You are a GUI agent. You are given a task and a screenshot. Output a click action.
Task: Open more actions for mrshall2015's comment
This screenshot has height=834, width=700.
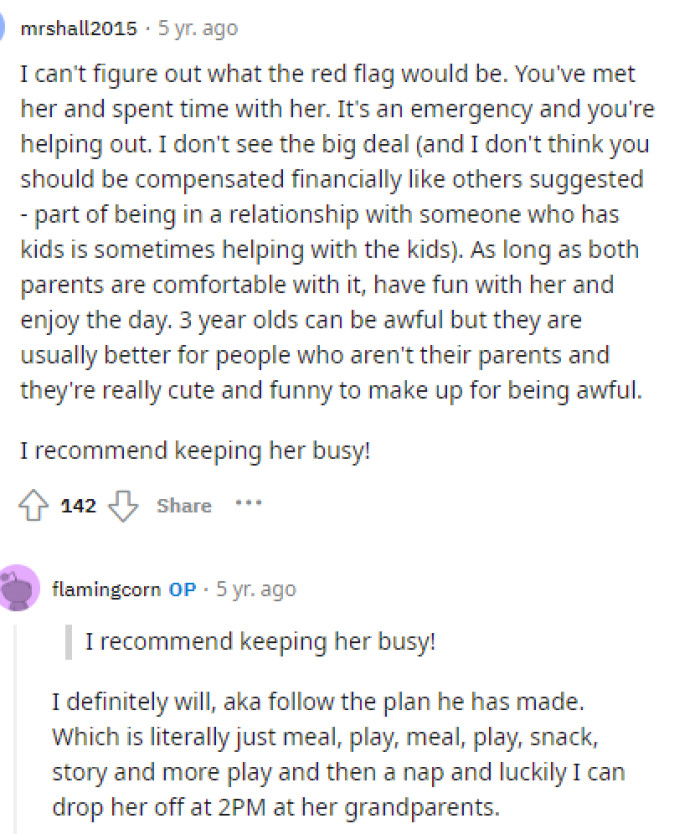point(248,504)
